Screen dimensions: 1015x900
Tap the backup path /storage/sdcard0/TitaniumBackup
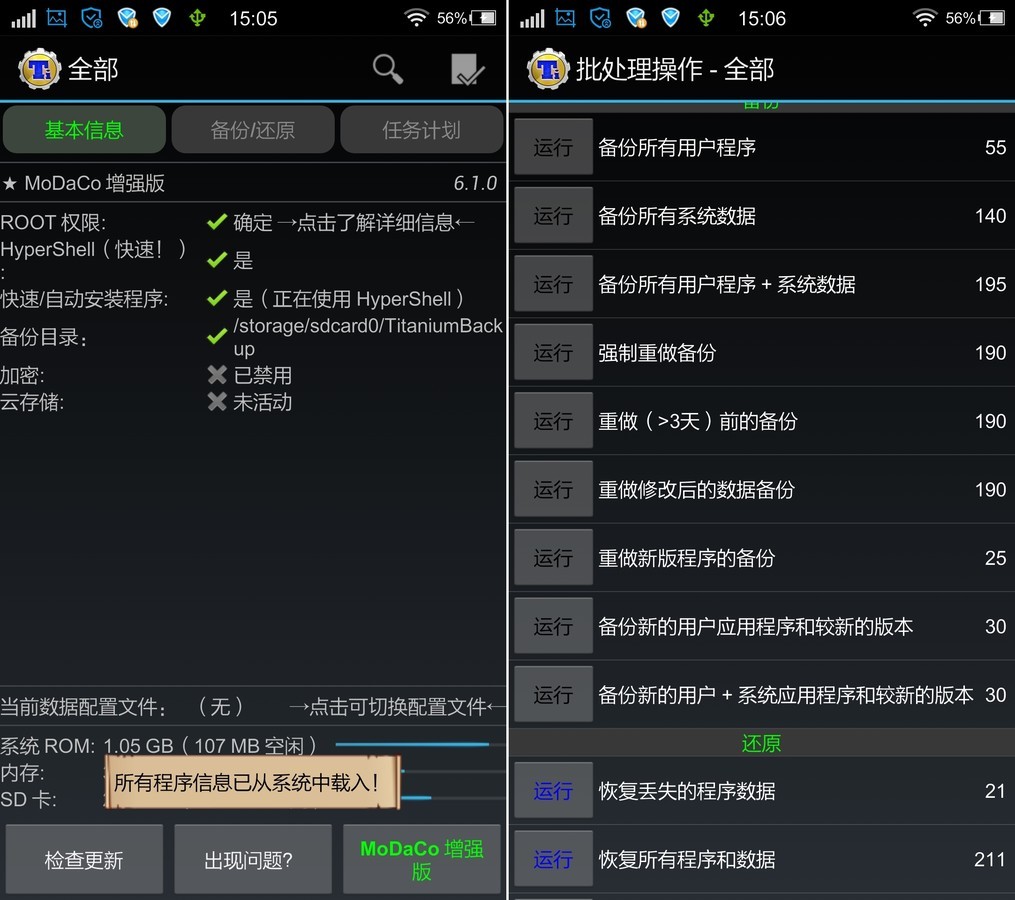pyautogui.click(x=368, y=337)
